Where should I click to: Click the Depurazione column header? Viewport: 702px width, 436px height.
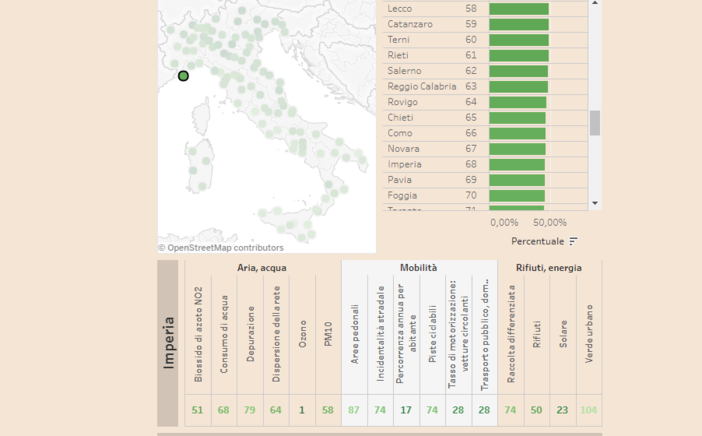(x=250, y=334)
